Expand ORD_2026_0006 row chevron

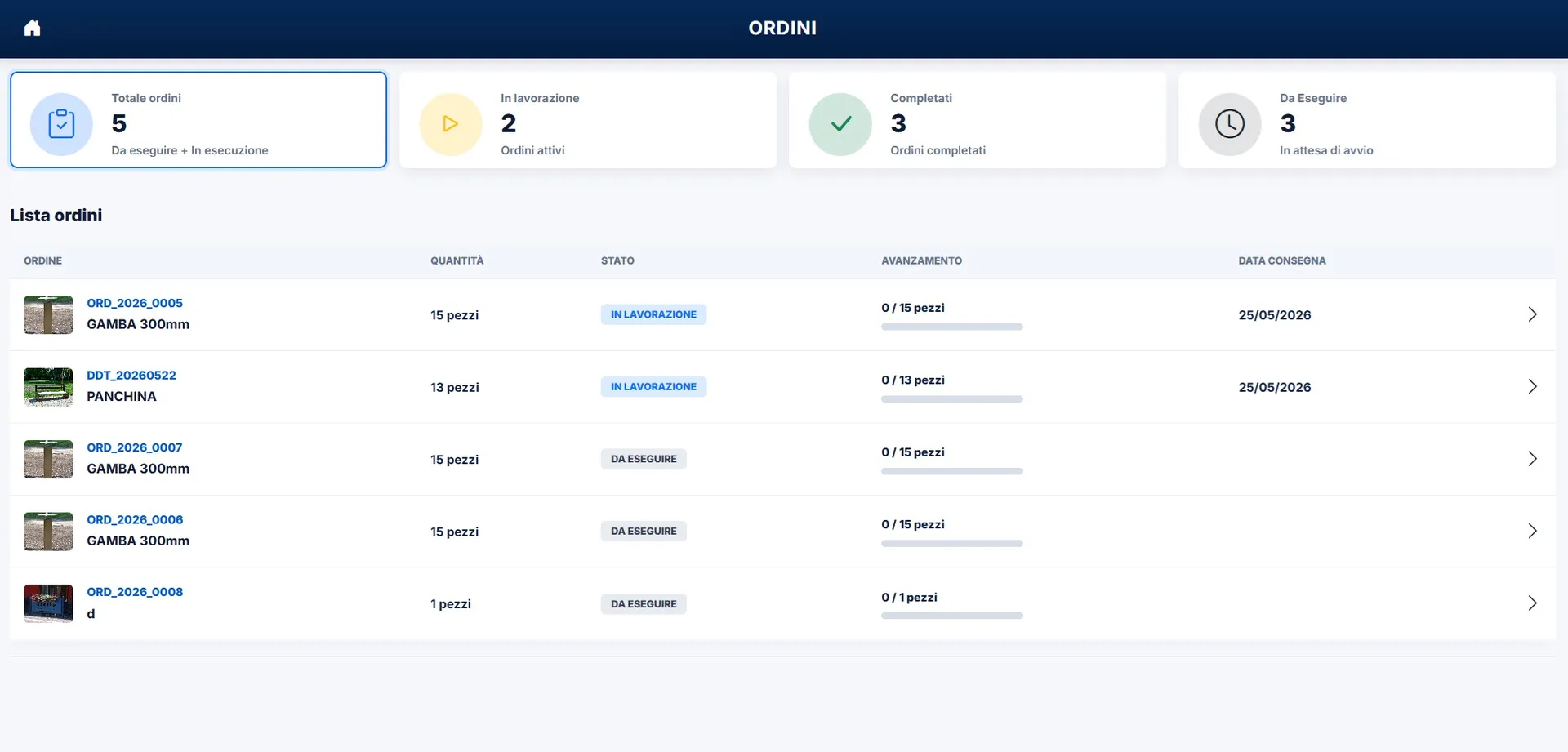tap(1532, 531)
